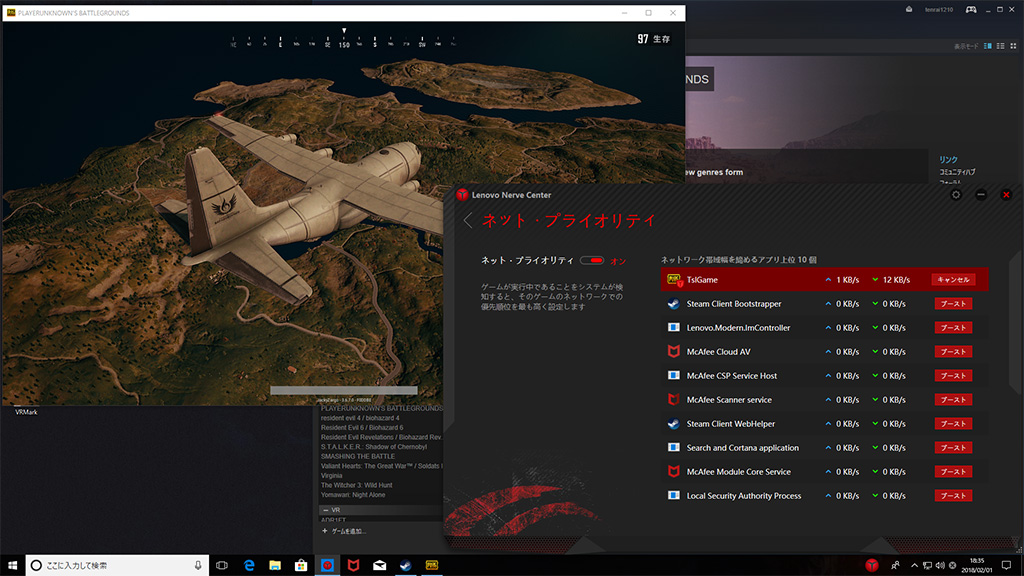
Task: Open McAfee from the taskbar
Action: coord(353,565)
